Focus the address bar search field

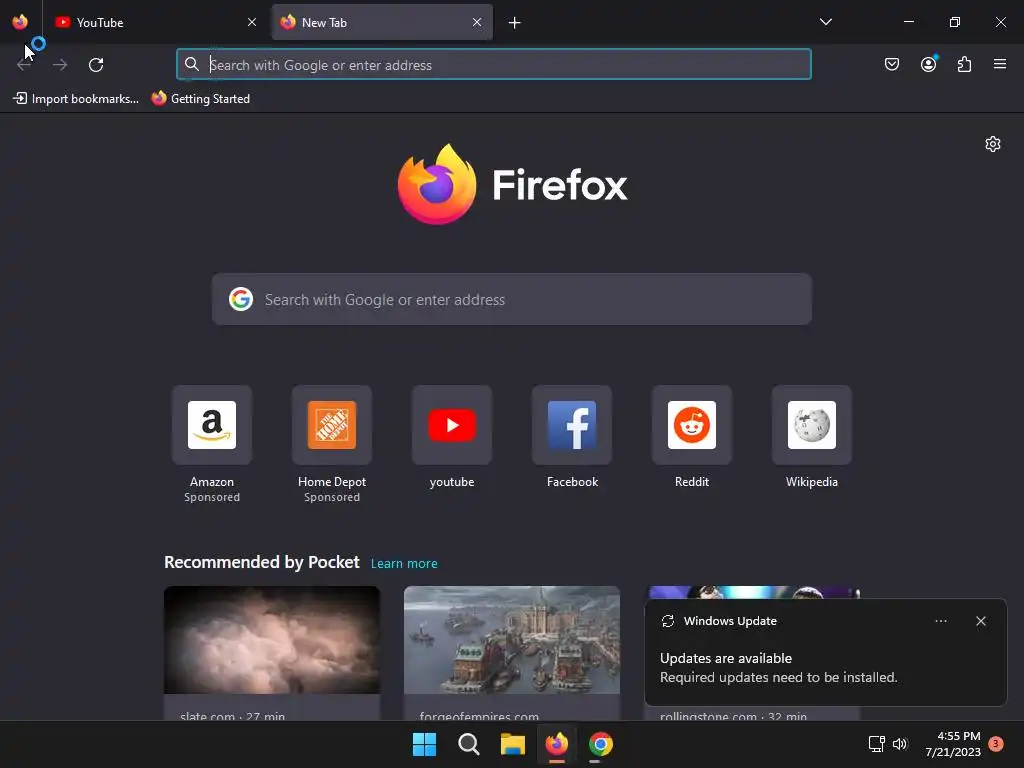pos(494,65)
